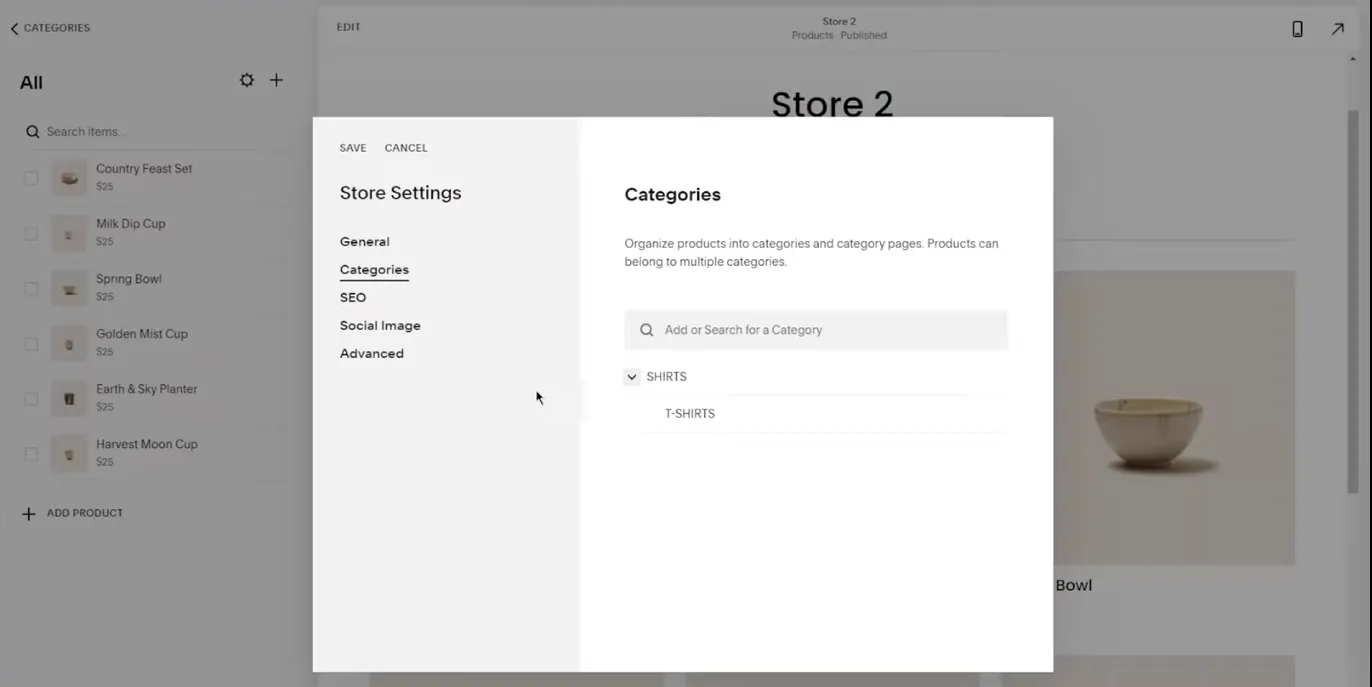Click the magnifier icon in category search
This screenshot has width=1372, height=687.
click(647, 330)
